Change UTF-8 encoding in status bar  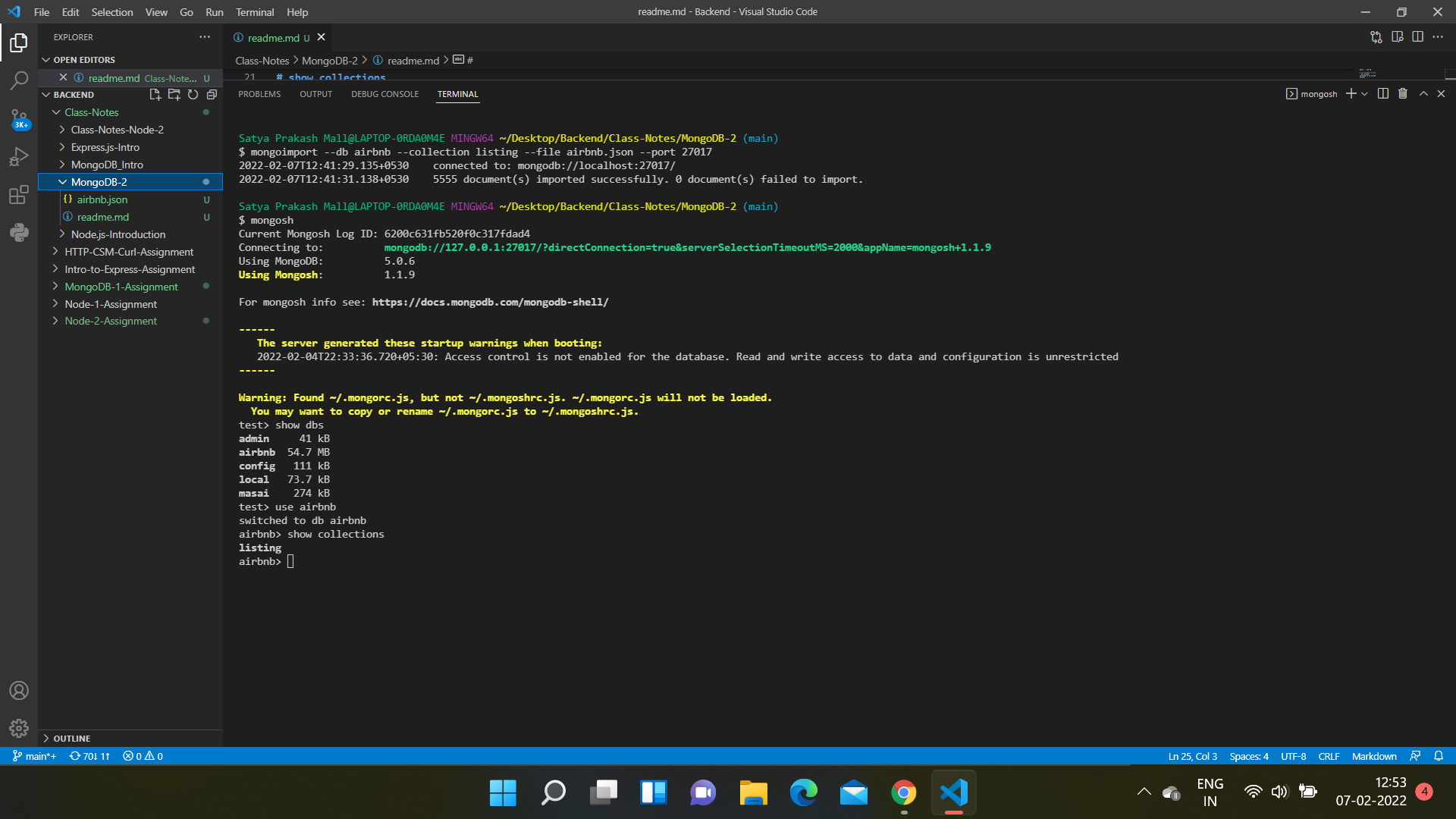coord(1293,756)
